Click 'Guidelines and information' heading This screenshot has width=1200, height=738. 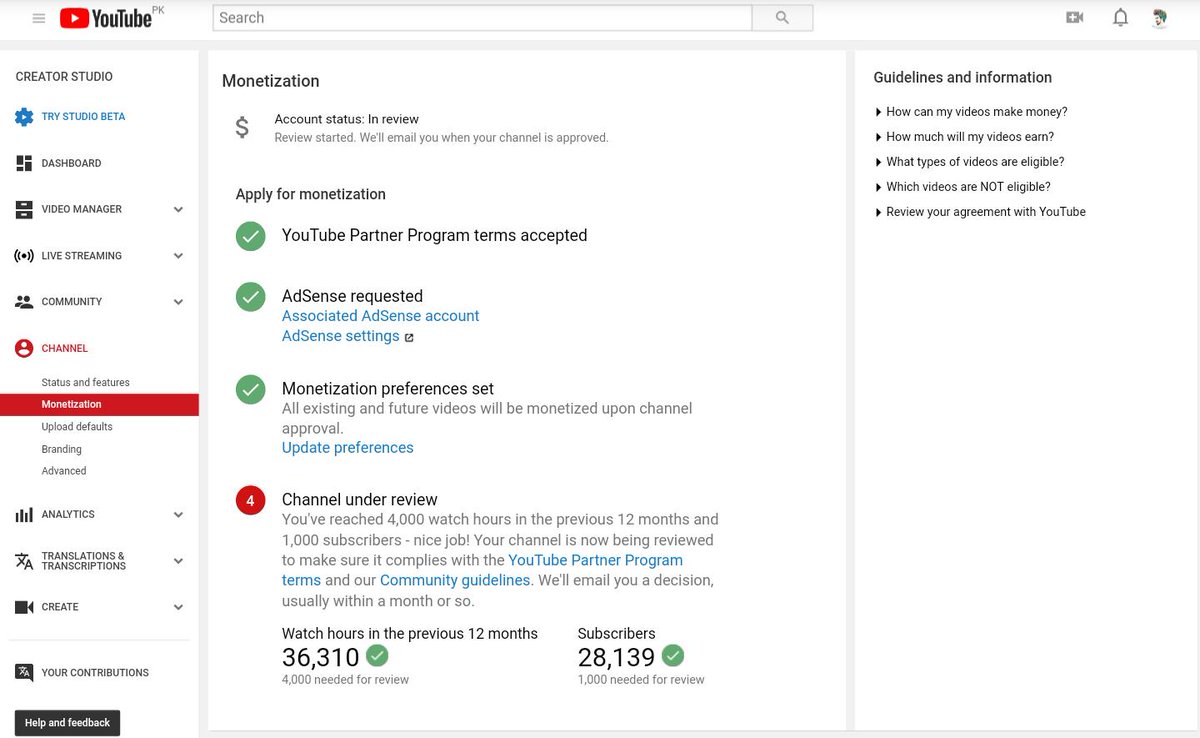click(962, 78)
